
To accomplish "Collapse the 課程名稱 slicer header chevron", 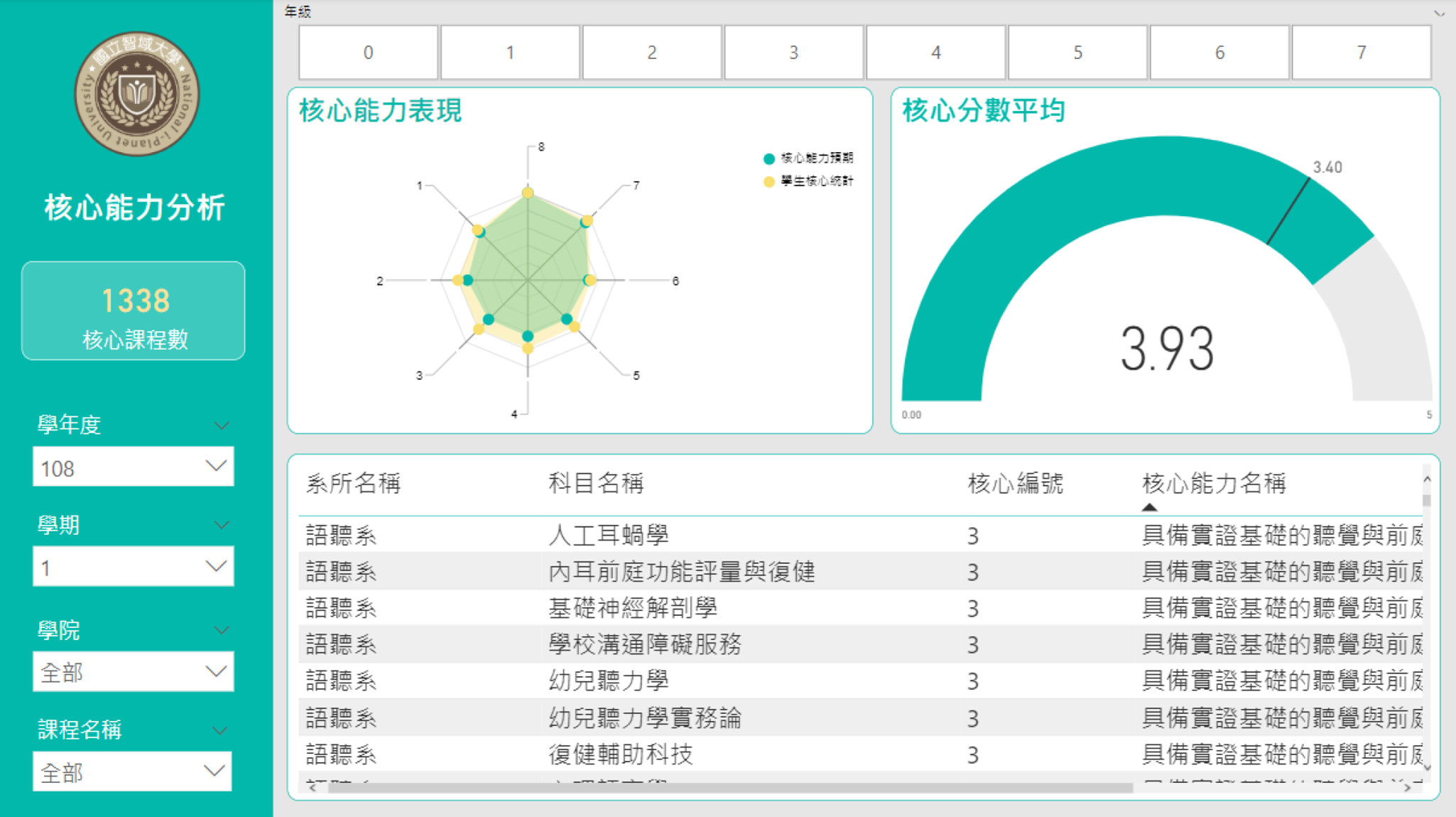I will [x=220, y=730].
